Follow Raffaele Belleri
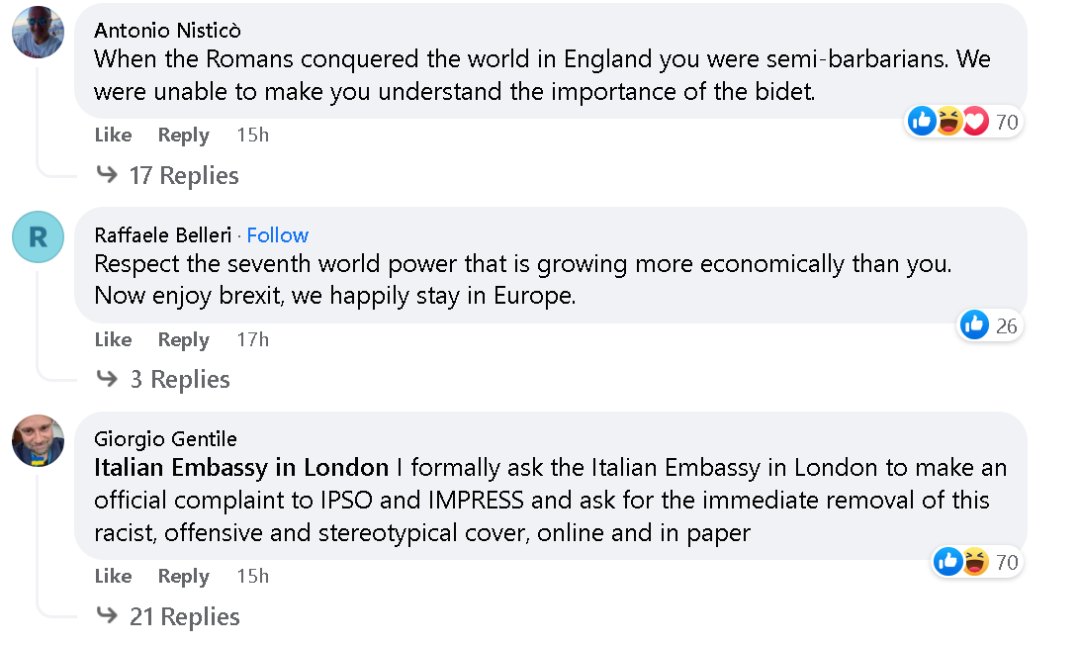 click(277, 235)
